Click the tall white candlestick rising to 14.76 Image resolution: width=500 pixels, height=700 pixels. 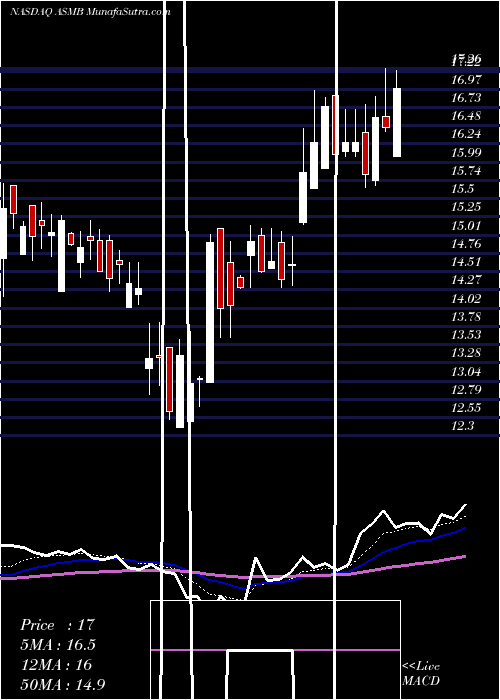pos(210,312)
